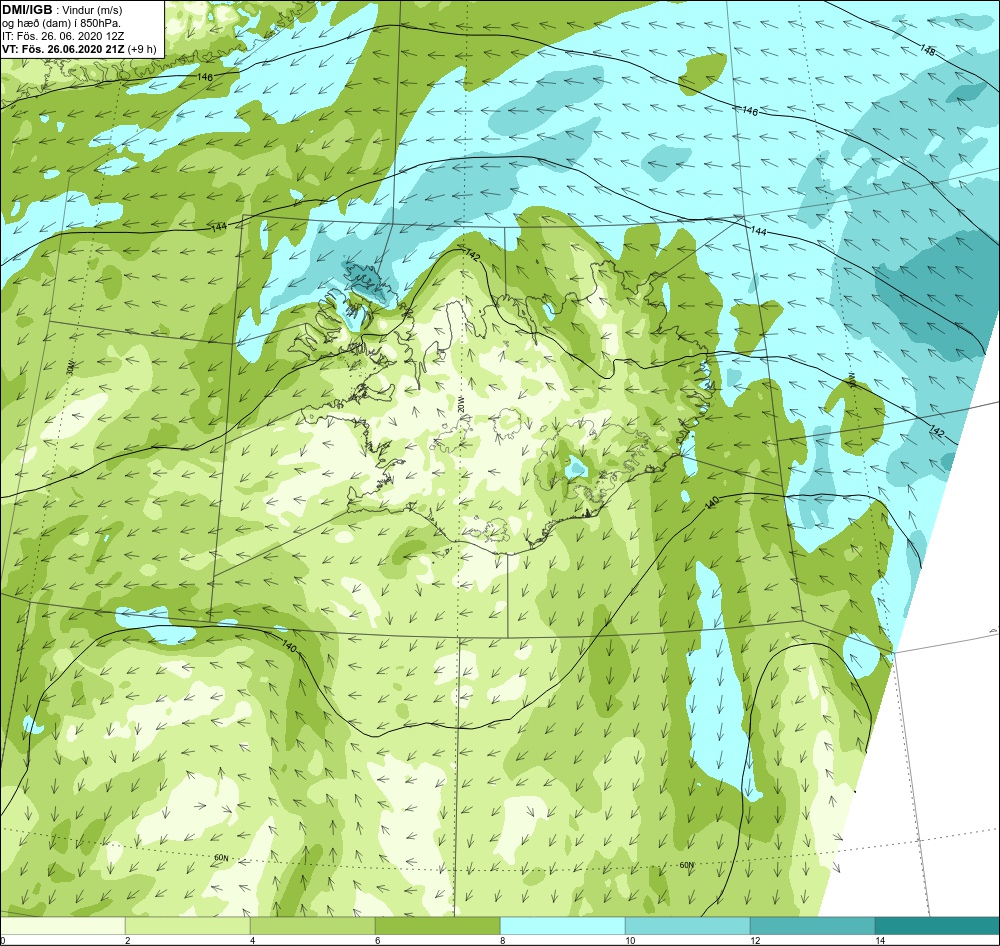
Task: Click the '60N' latitude label in the southeast
Action: point(686,865)
